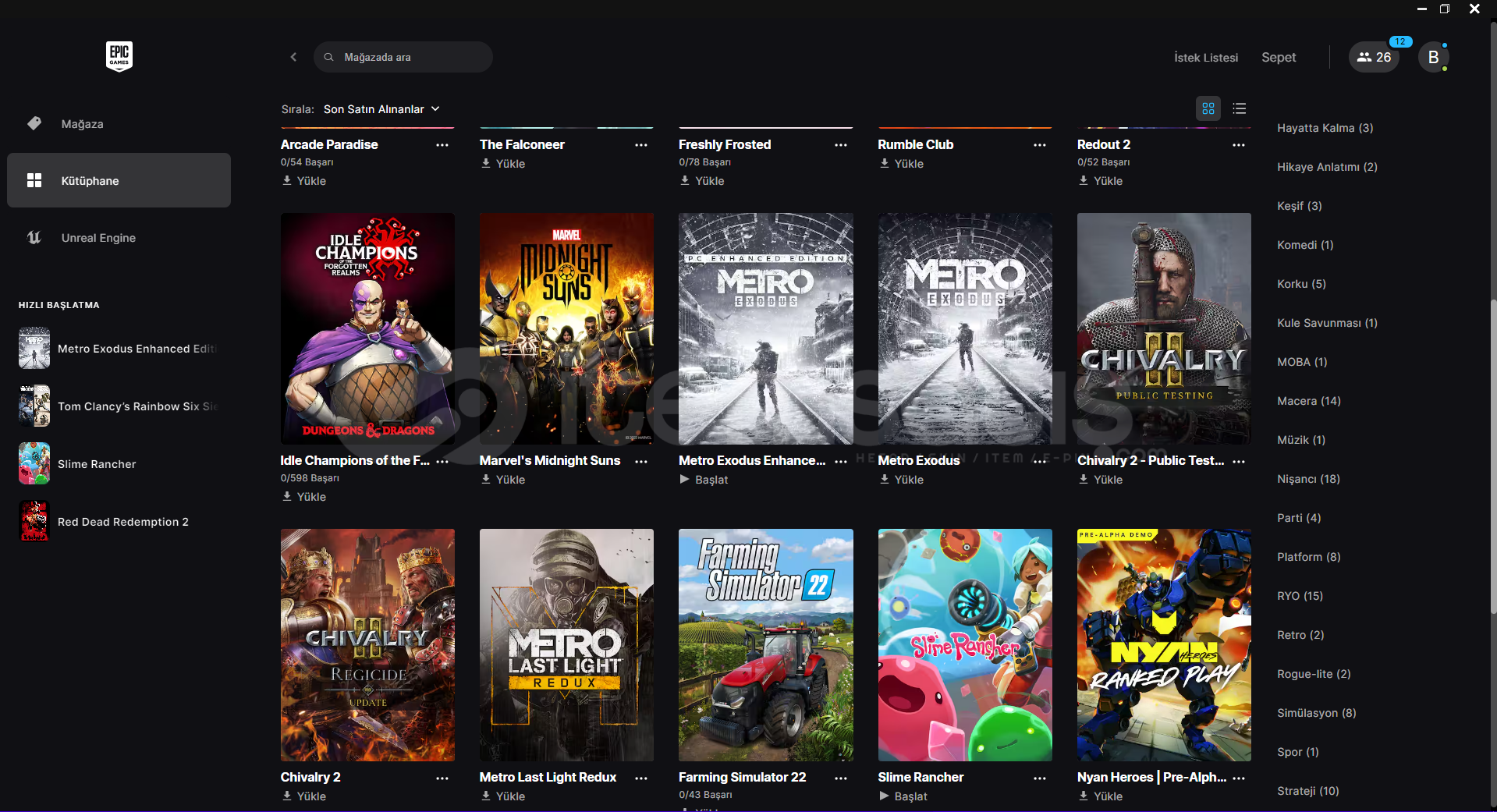Filter by Strateji (10) genre
1497x812 pixels.
[1307, 791]
